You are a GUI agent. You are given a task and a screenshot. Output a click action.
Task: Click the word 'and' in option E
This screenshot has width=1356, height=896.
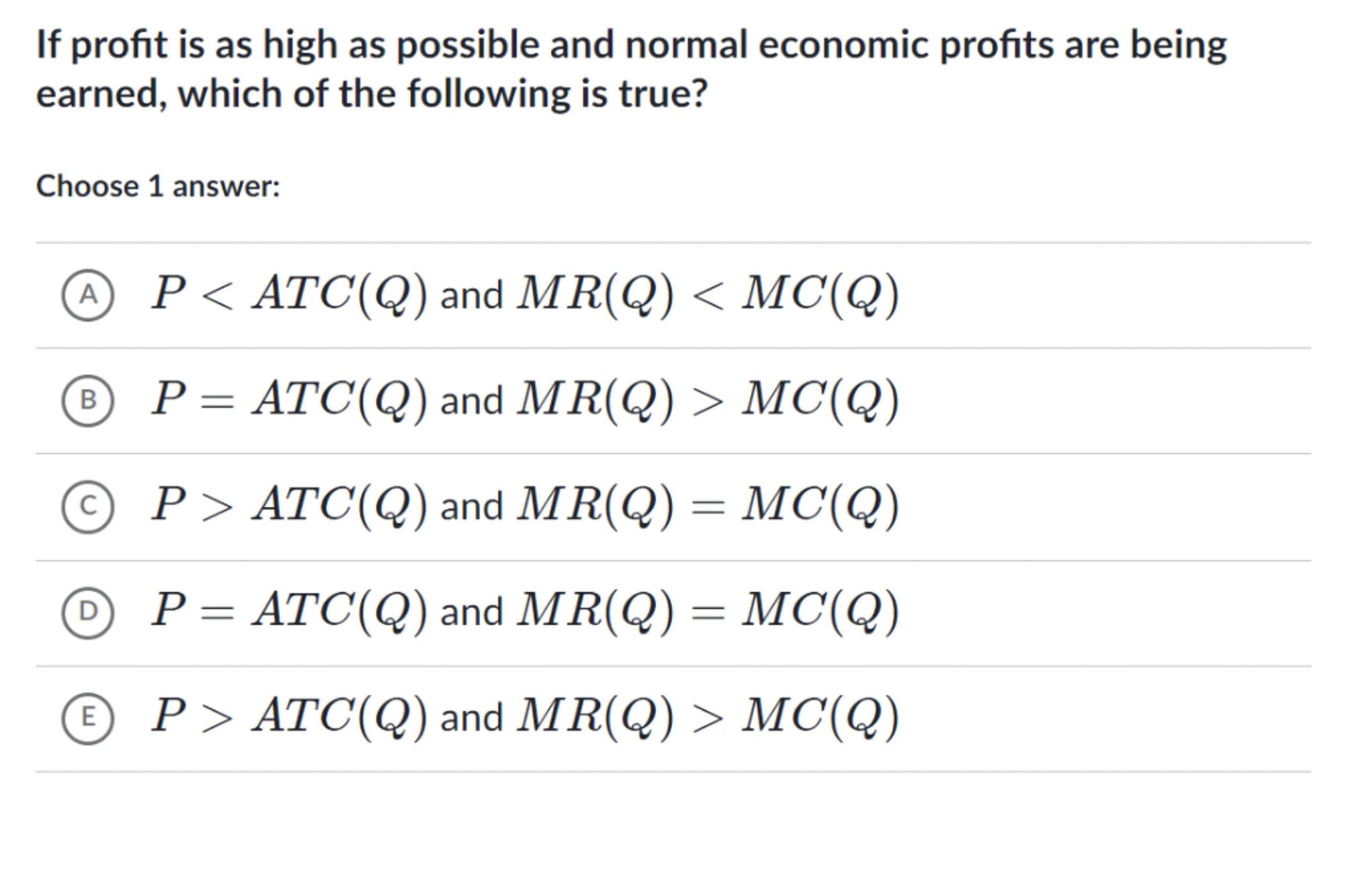click(x=471, y=718)
